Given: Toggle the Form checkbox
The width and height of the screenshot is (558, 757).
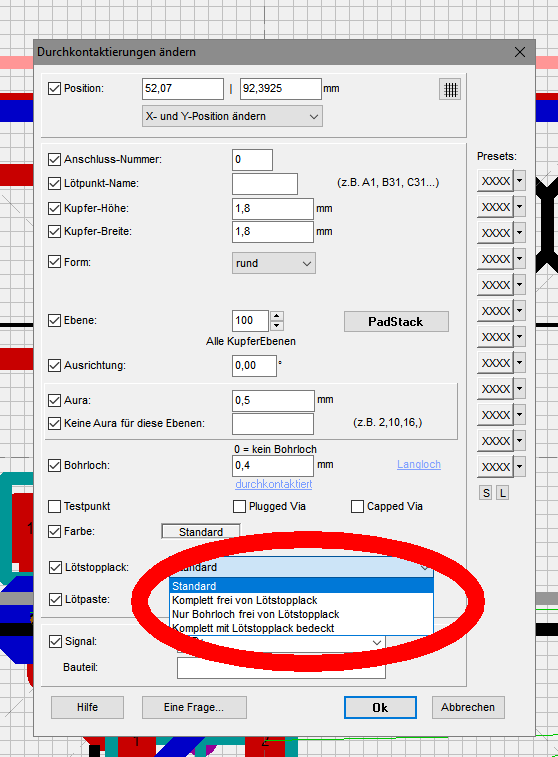Looking at the screenshot, I should (x=55, y=262).
